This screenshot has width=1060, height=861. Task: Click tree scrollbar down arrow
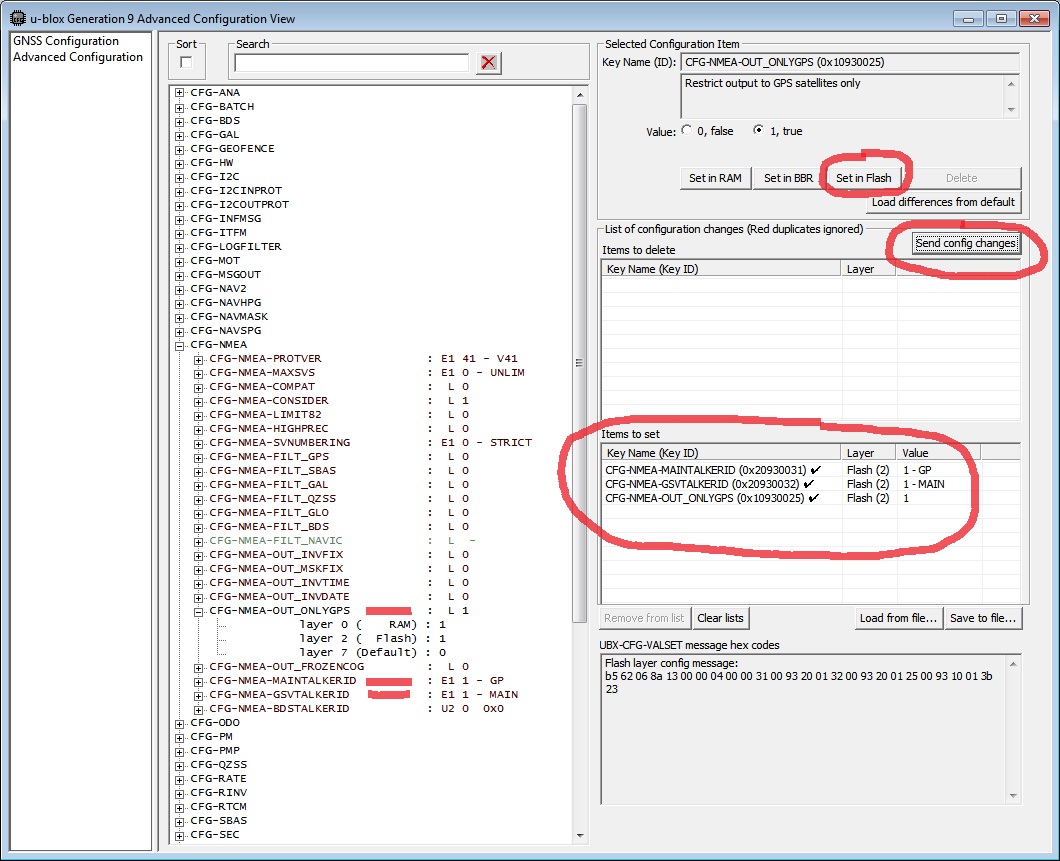579,836
